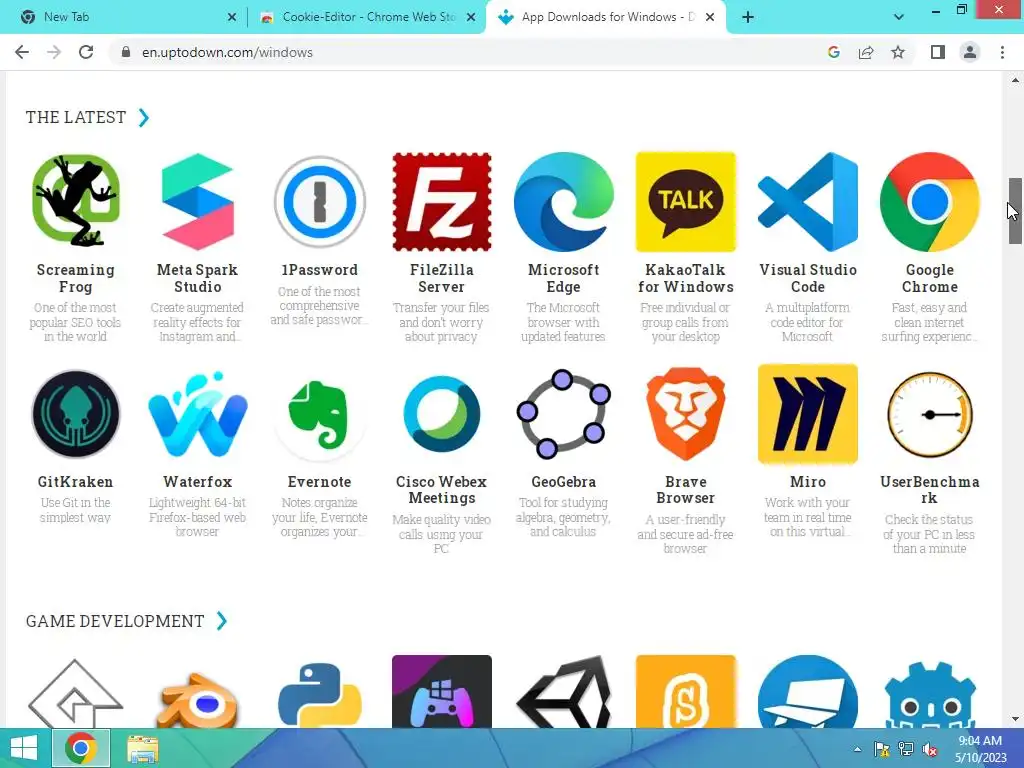
Task: Open the GeoGebra app icon
Action: pos(564,414)
